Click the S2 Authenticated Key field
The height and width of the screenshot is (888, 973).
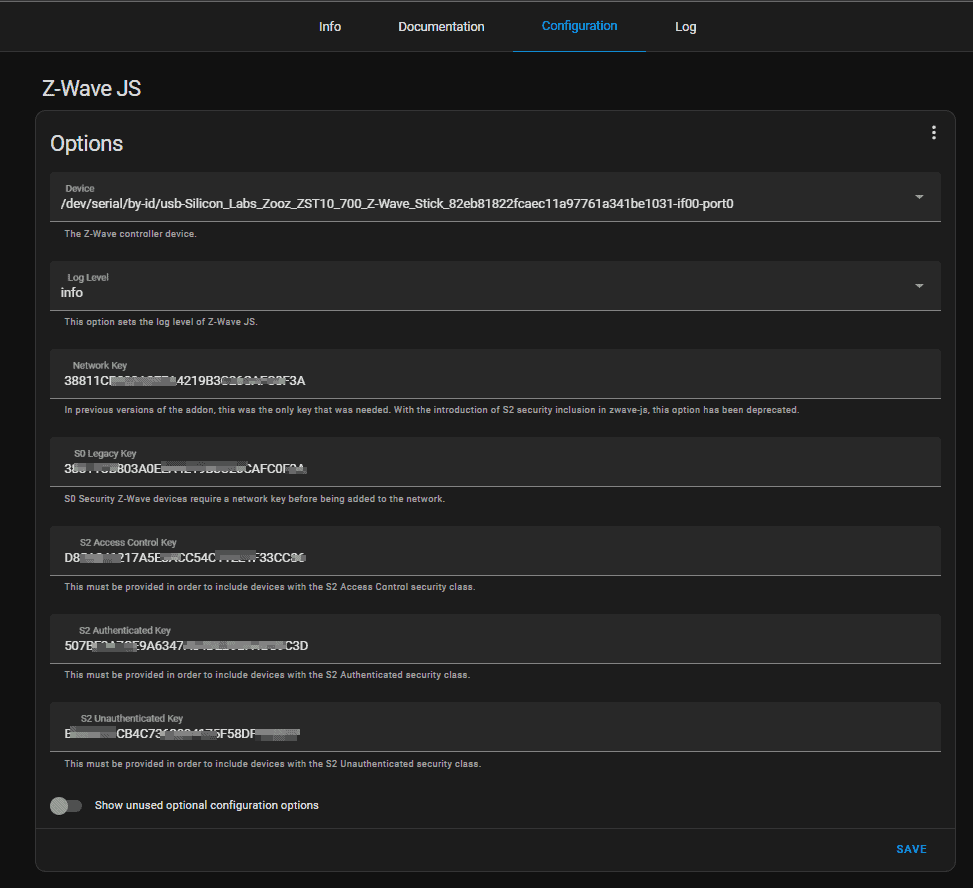[x=495, y=639]
